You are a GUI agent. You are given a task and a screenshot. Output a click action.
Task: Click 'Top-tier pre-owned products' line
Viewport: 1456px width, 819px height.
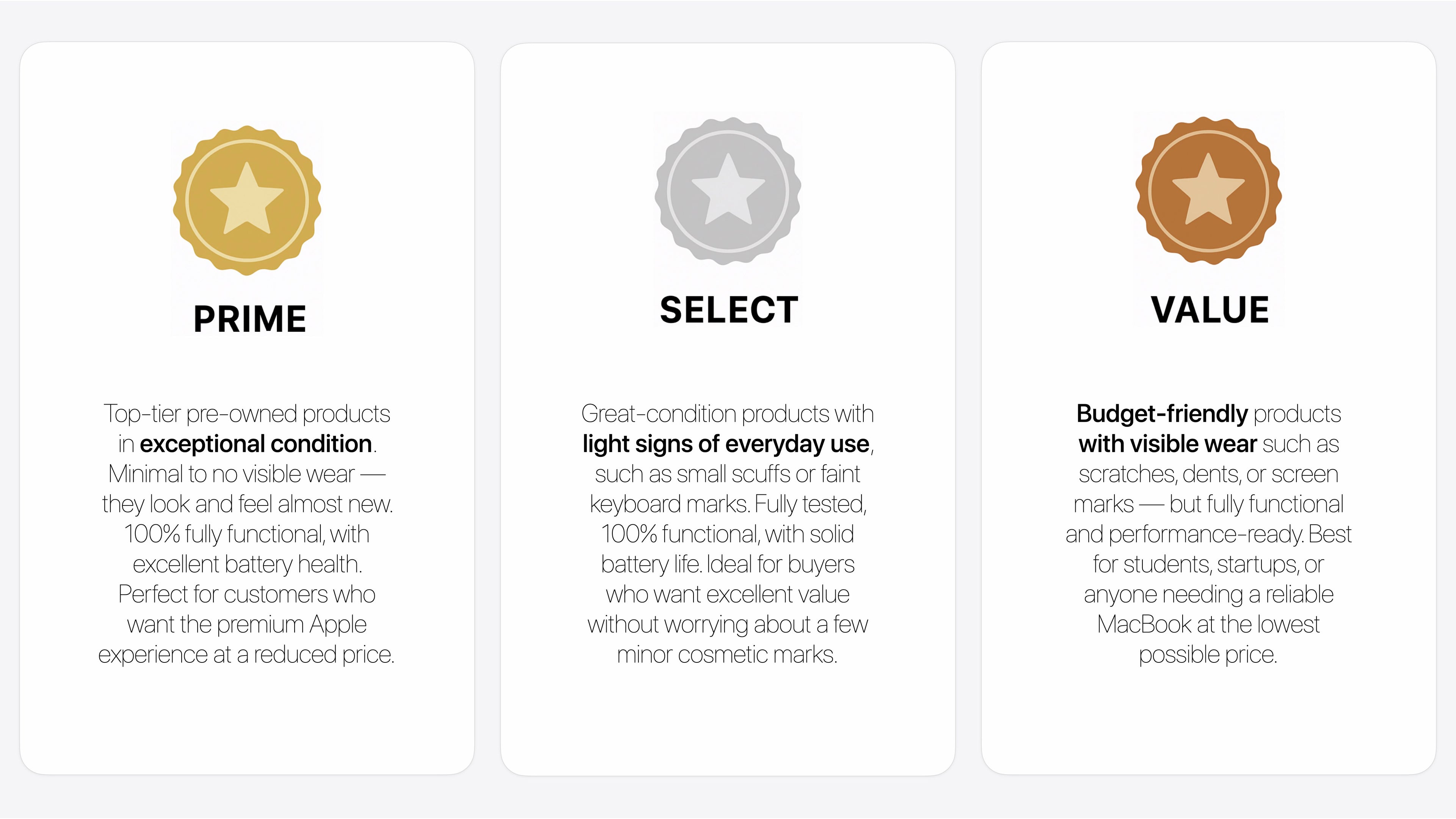247,414
